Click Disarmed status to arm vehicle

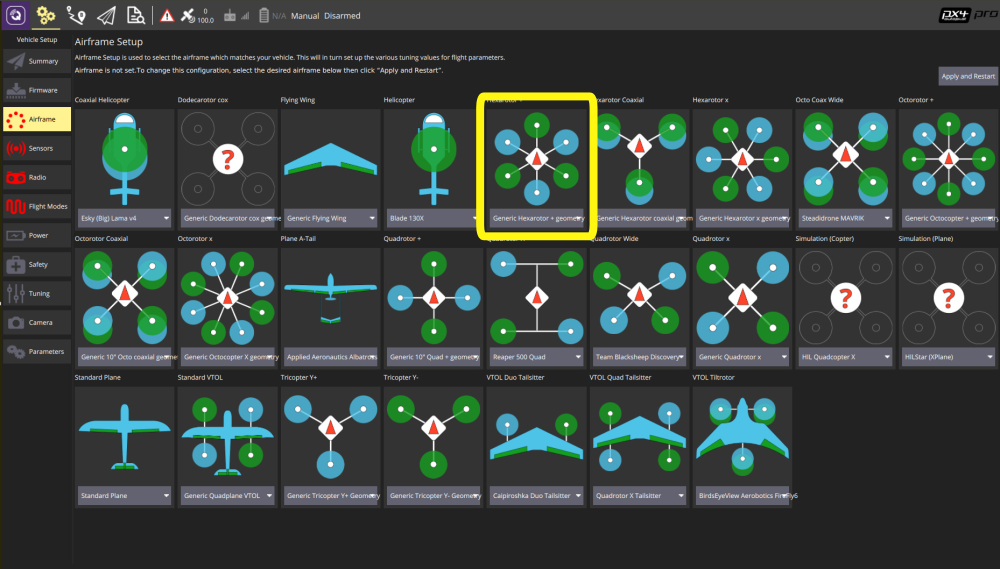[x=342, y=16]
